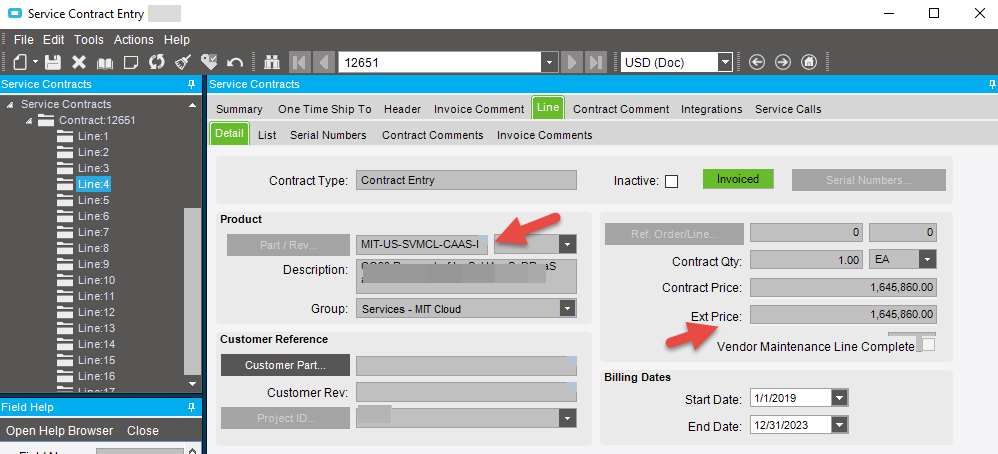Go to first record navigation arrow
The height and width of the screenshot is (454, 998).
tap(299, 62)
